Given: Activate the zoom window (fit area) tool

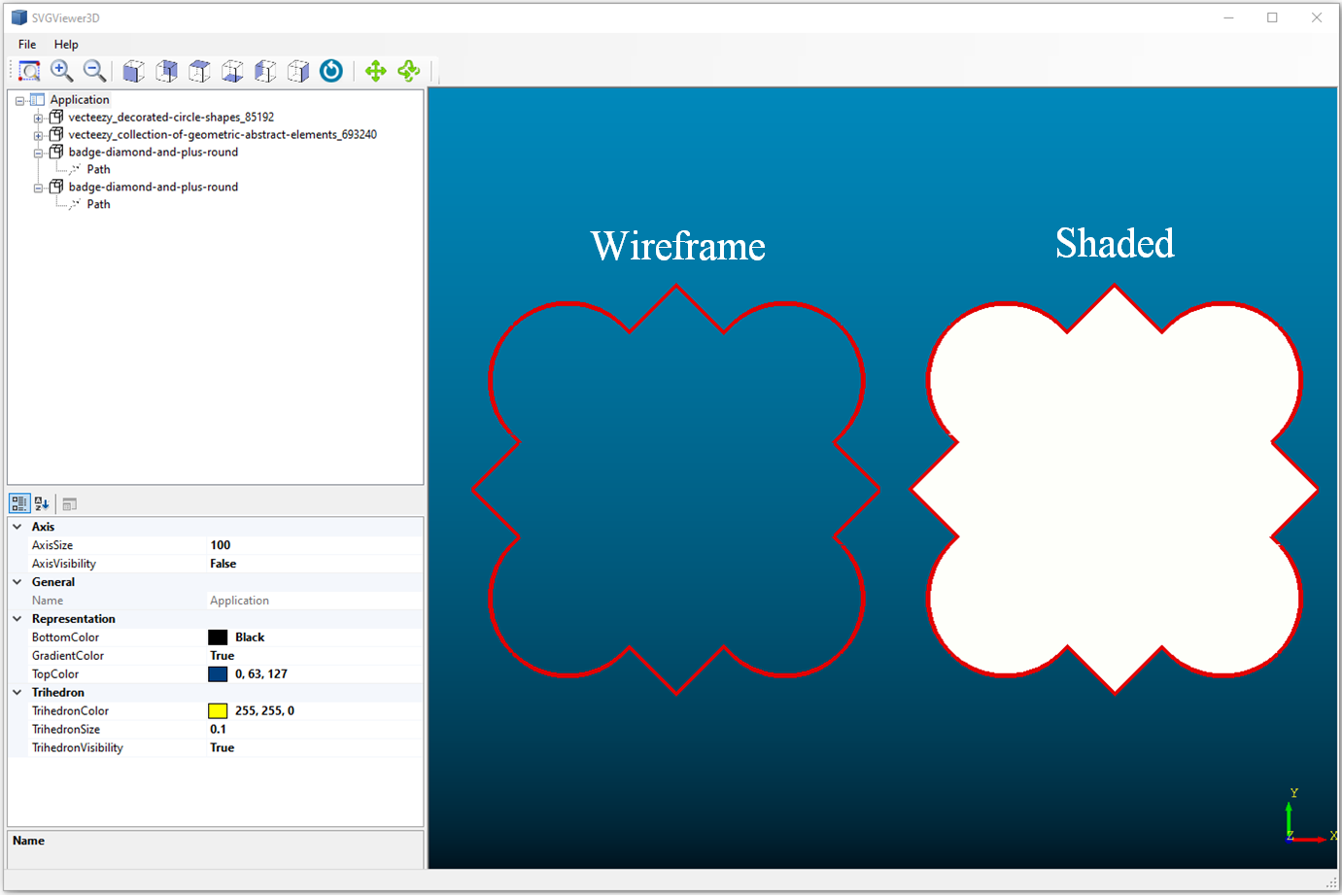Looking at the screenshot, I should pyautogui.click(x=29, y=71).
